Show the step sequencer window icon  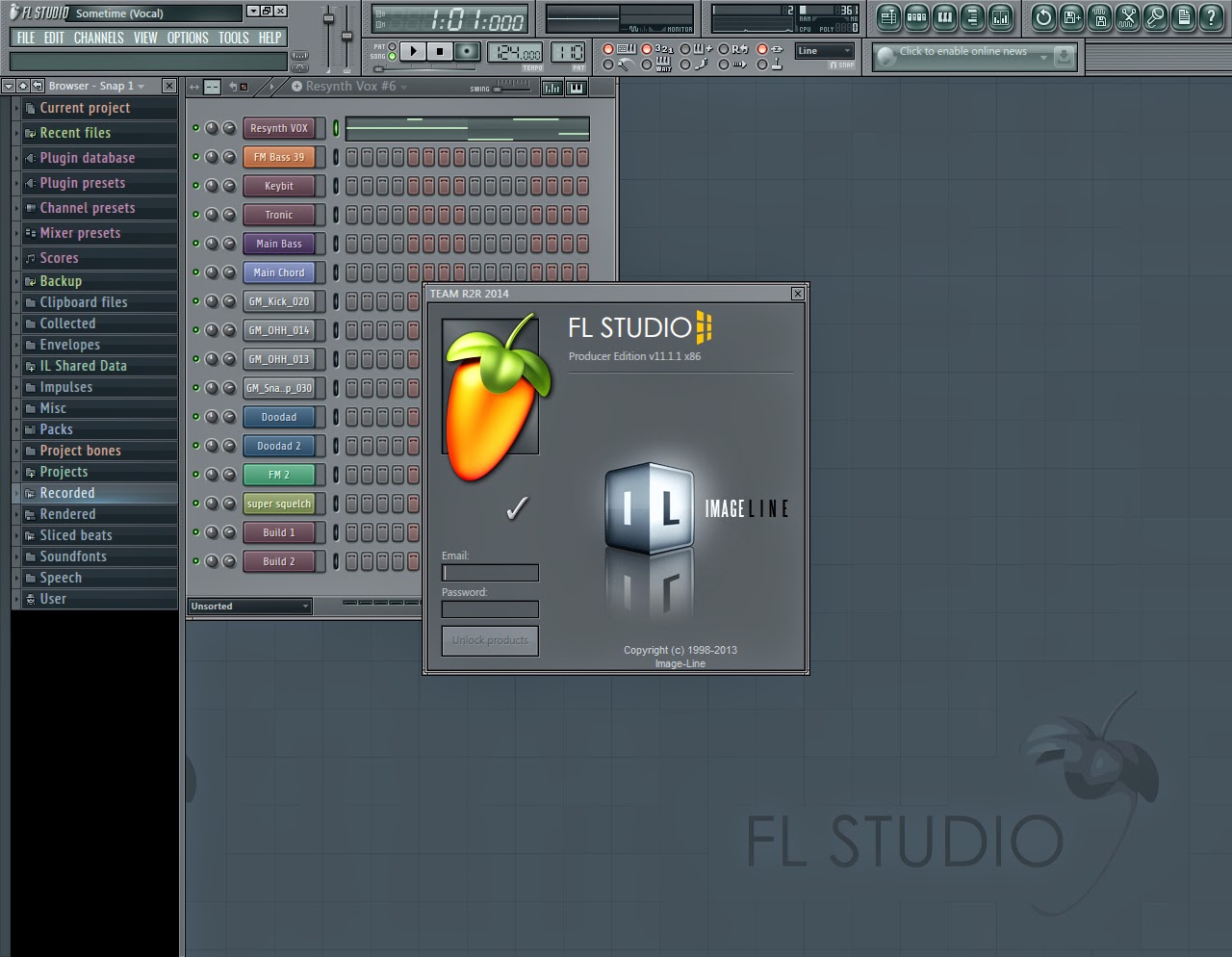point(916,16)
